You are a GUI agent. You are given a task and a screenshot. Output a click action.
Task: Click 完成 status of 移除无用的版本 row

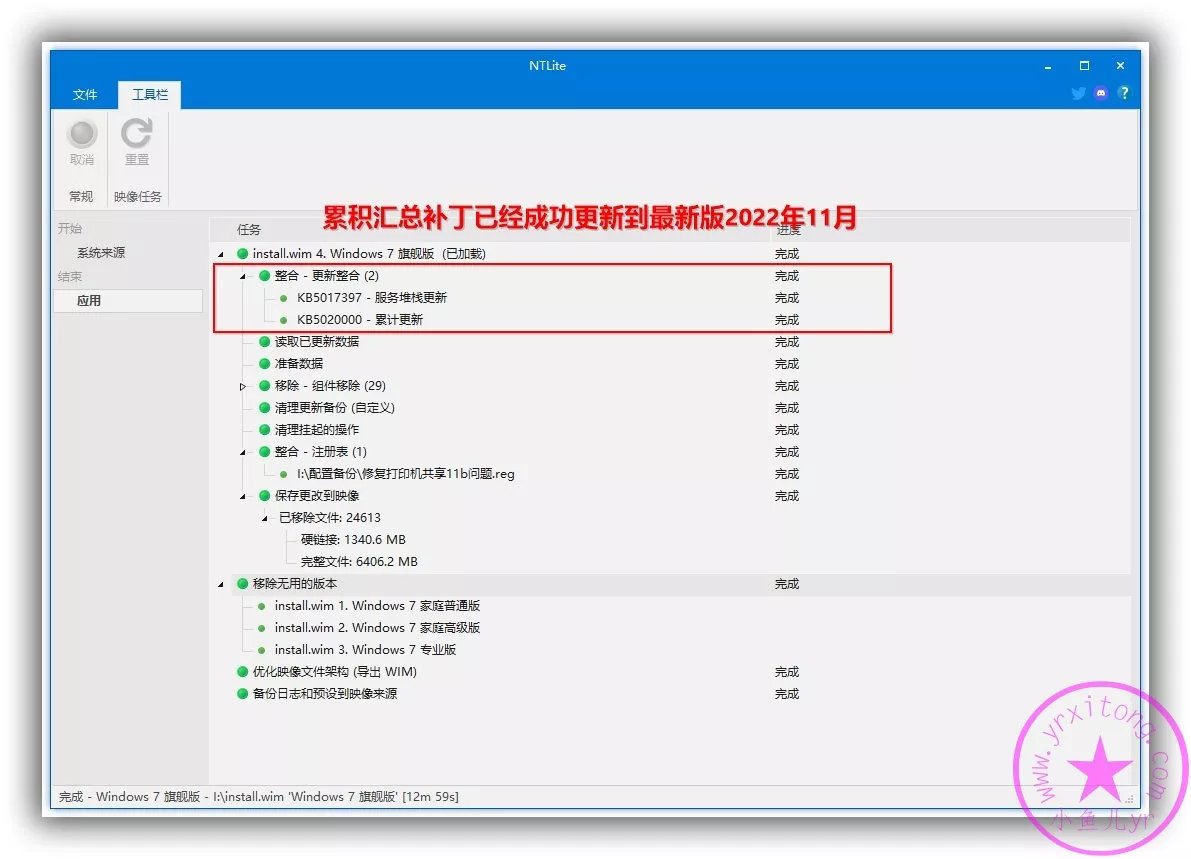point(787,584)
